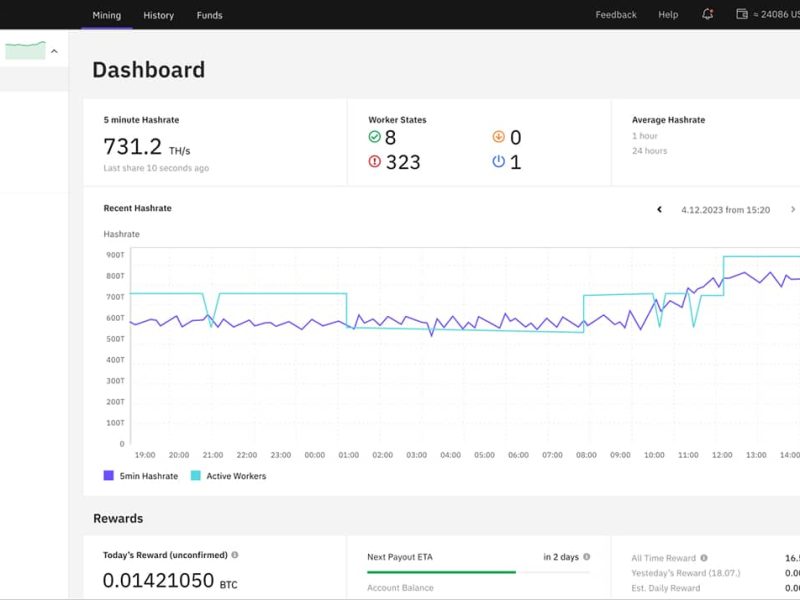Click the wallet balance icon
The height and width of the screenshot is (600, 800).
click(742, 15)
